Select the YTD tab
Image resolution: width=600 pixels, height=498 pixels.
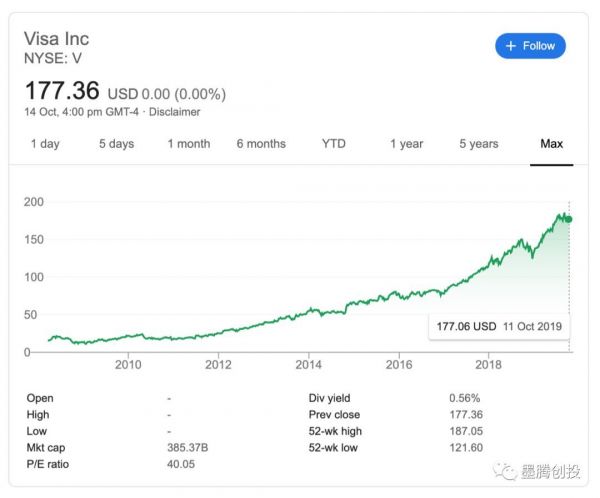coord(334,144)
